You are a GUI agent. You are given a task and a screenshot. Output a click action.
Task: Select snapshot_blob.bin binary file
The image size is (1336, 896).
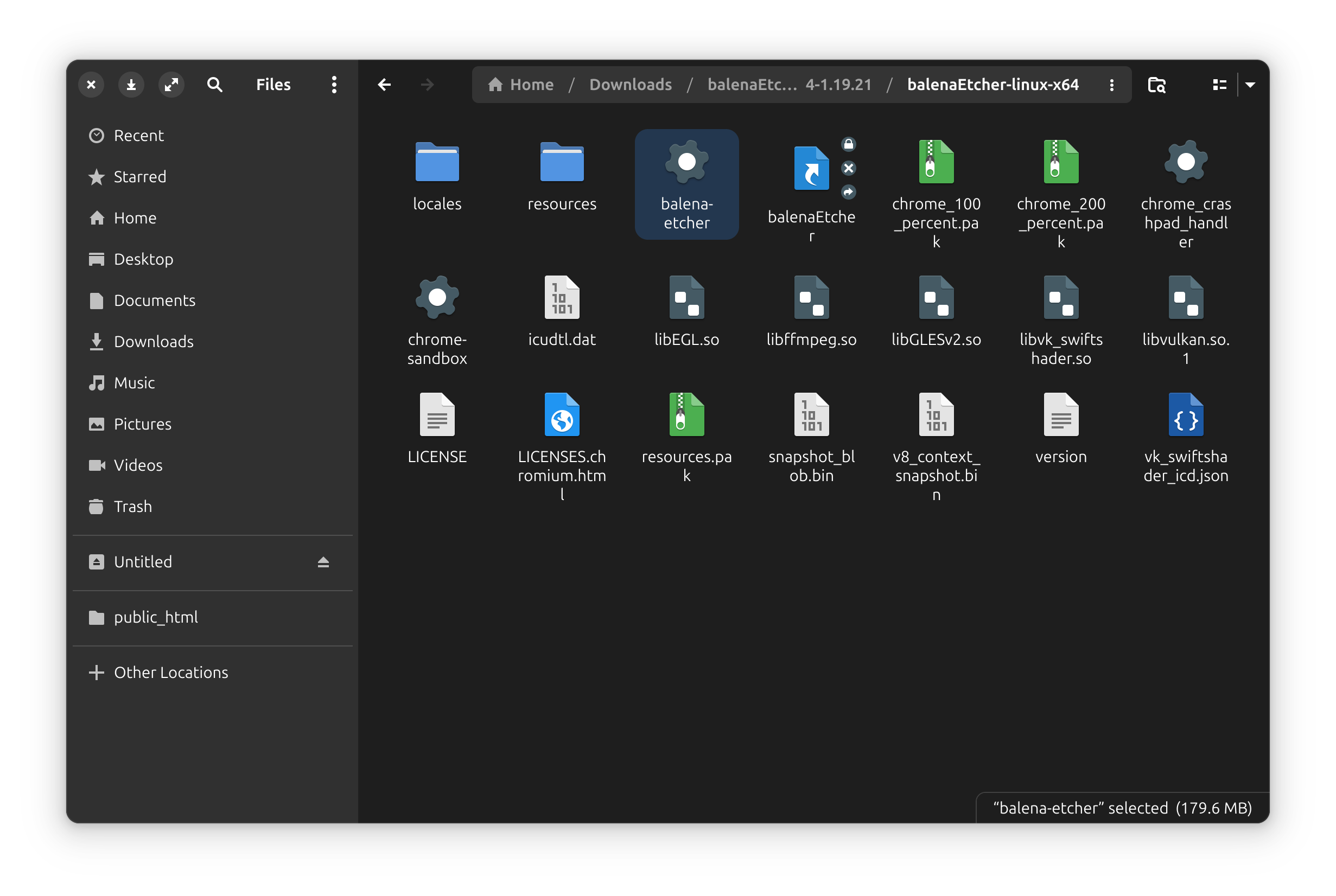[811, 415]
